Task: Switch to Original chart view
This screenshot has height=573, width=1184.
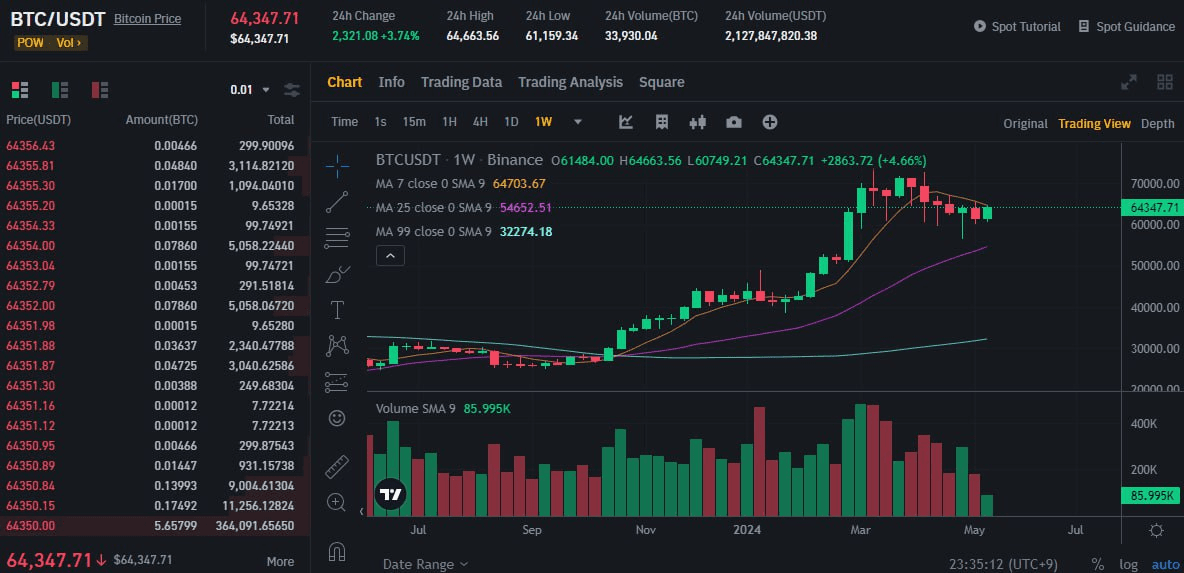Action: [x=1025, y=124]
